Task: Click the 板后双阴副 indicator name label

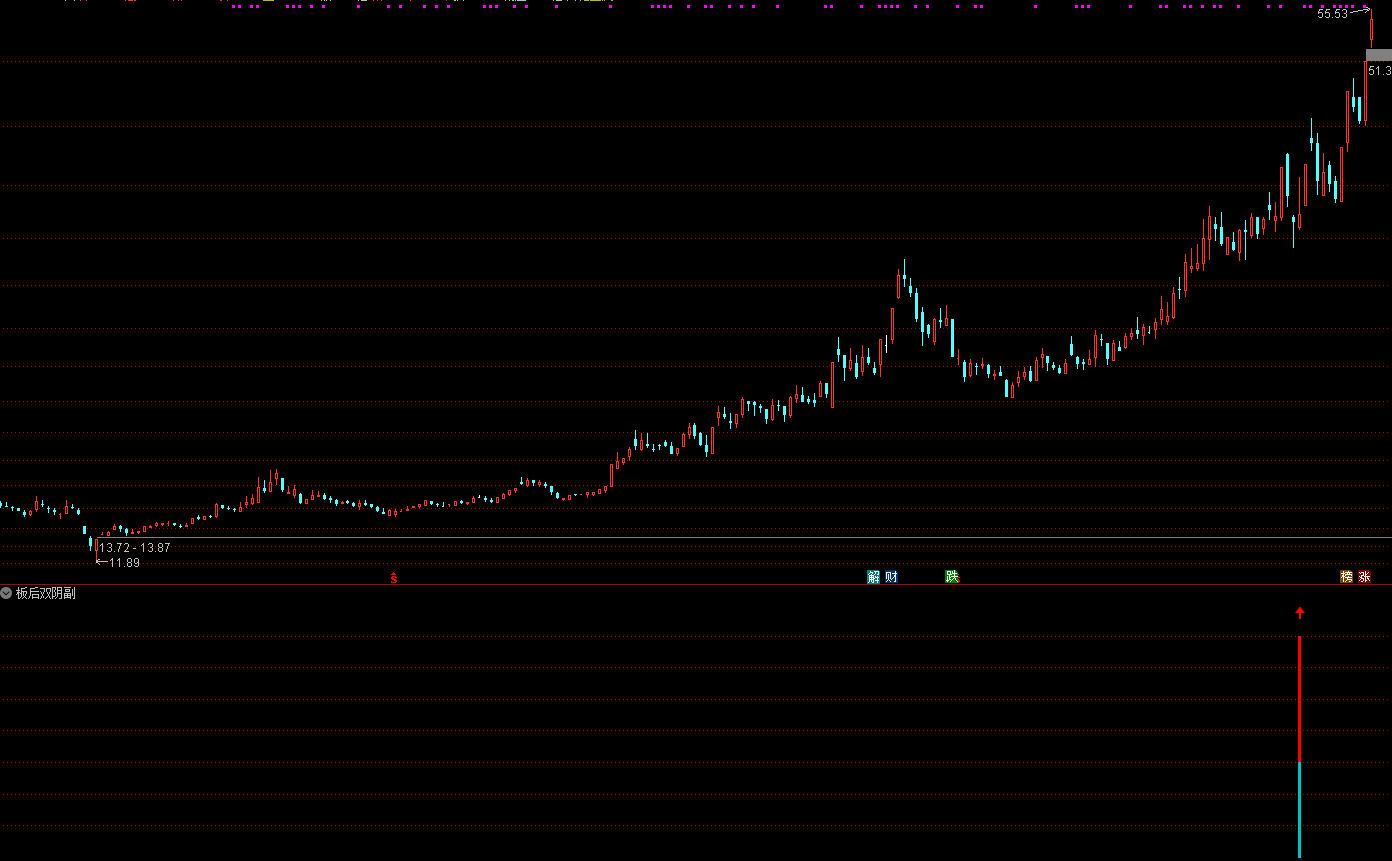Action: 45,593
